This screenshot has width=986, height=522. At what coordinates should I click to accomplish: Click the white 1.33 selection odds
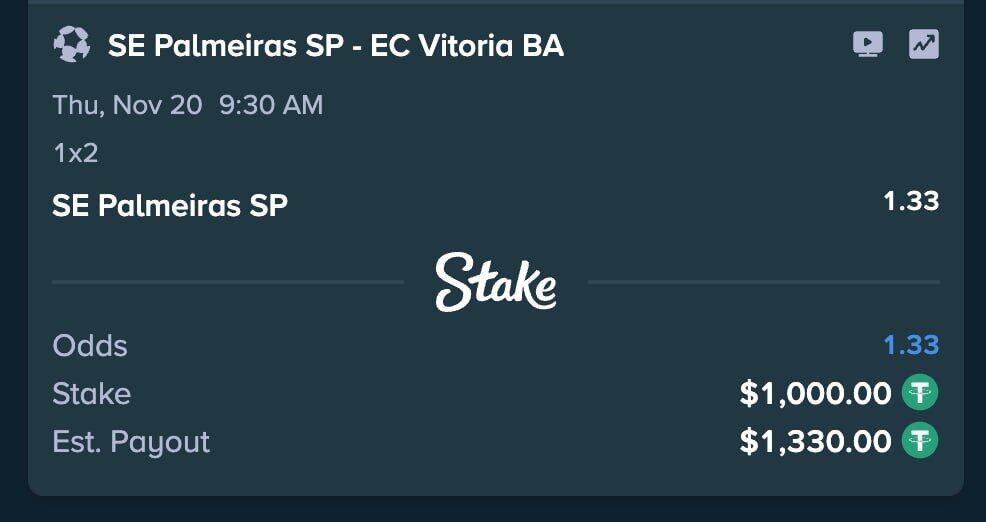pyautogui.click(x=911, y=201)
